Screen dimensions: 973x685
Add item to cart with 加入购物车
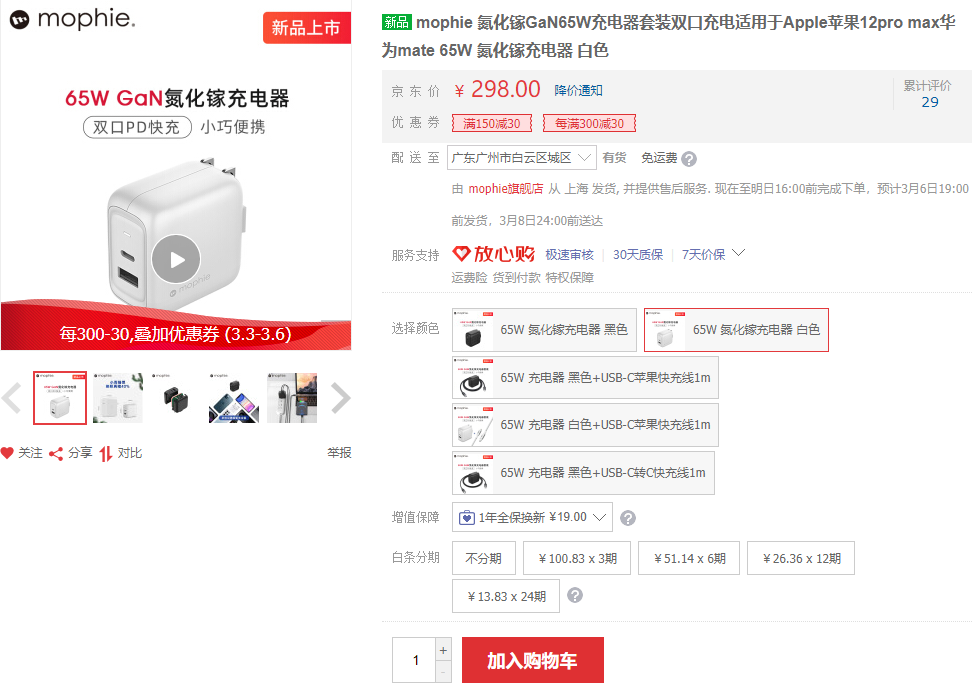532,661
